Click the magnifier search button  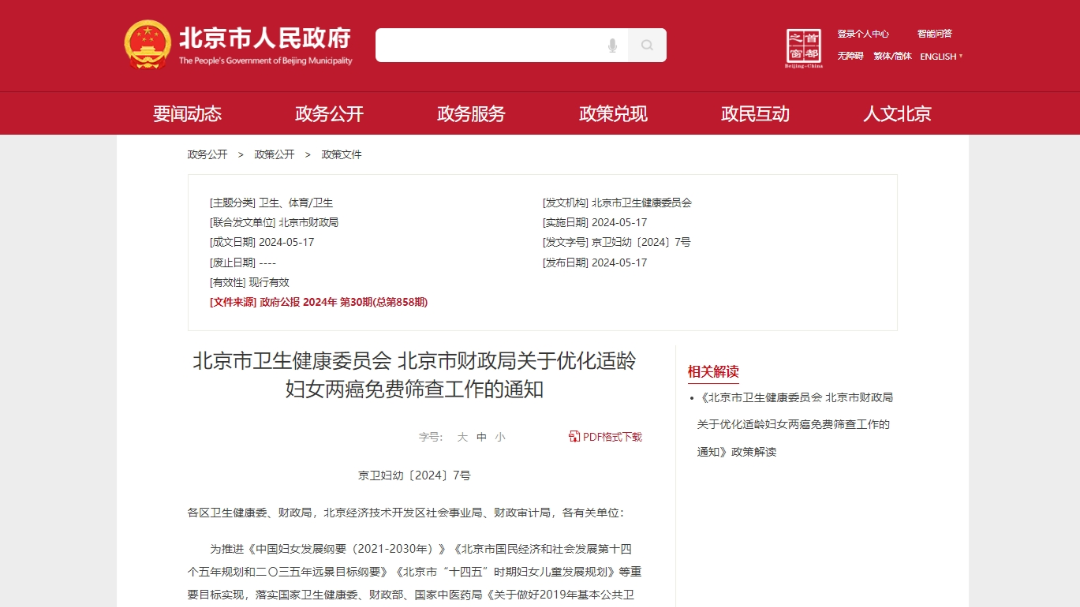pyautogui.click(x=647, y=45)
